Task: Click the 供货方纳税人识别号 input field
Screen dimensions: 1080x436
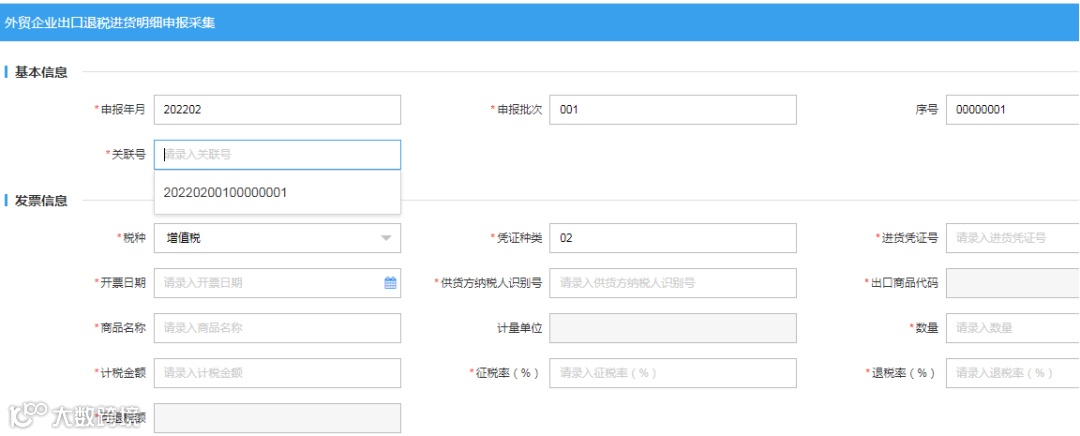Action: coord(673,283)
